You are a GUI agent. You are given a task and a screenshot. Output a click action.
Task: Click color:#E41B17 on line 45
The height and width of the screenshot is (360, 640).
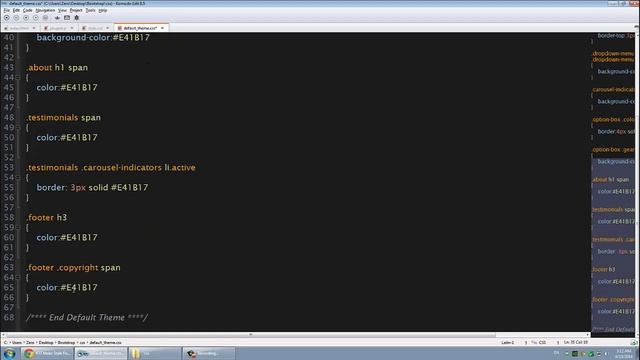click(67, 88)
